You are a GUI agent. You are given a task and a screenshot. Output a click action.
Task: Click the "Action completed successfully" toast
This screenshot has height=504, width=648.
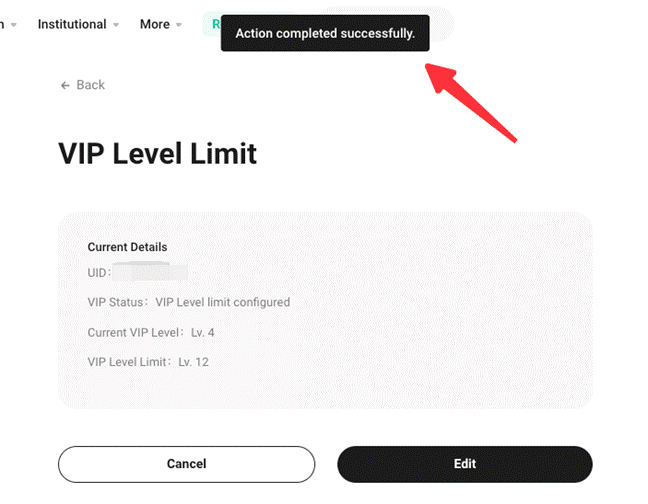[325, 33]
